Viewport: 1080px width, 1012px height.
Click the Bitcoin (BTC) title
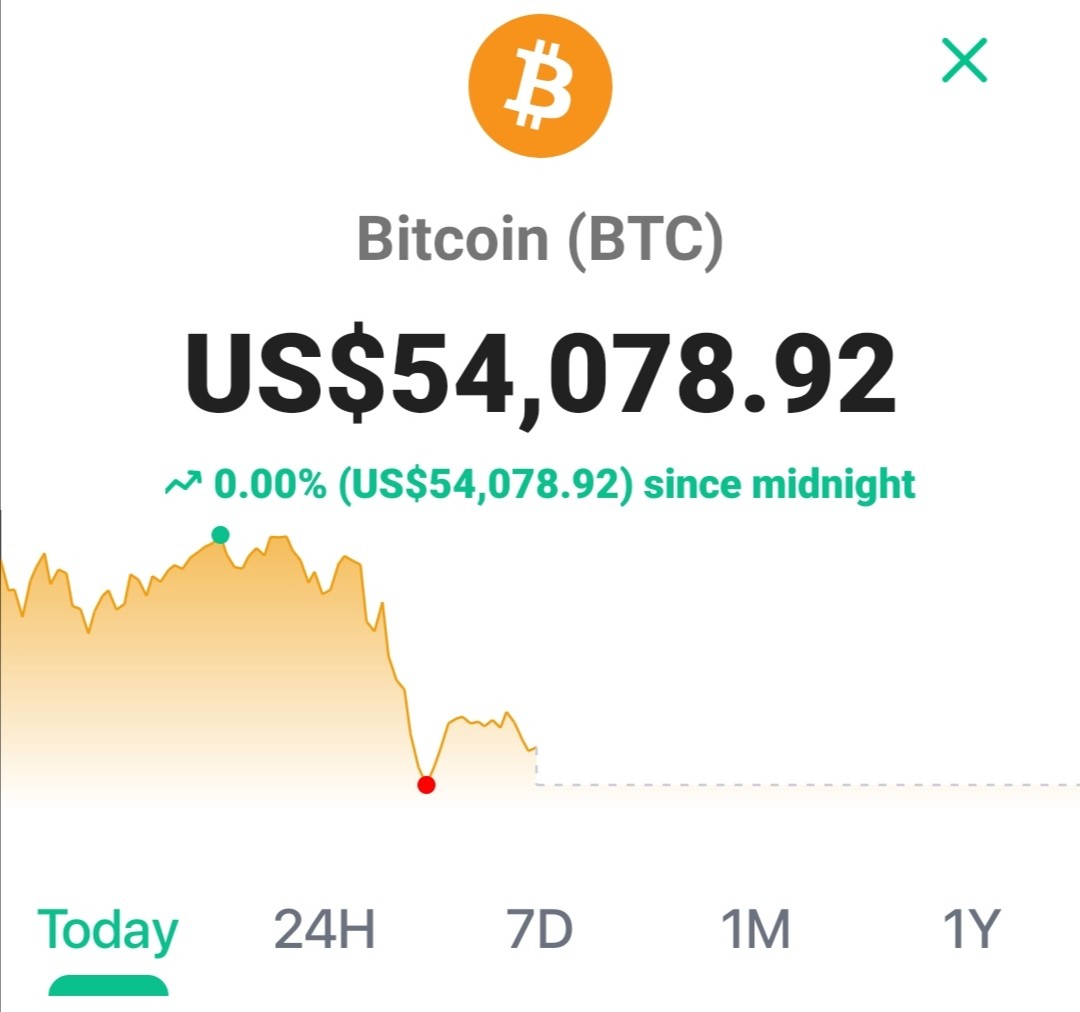pyautogui.click(x=540, y=240)
